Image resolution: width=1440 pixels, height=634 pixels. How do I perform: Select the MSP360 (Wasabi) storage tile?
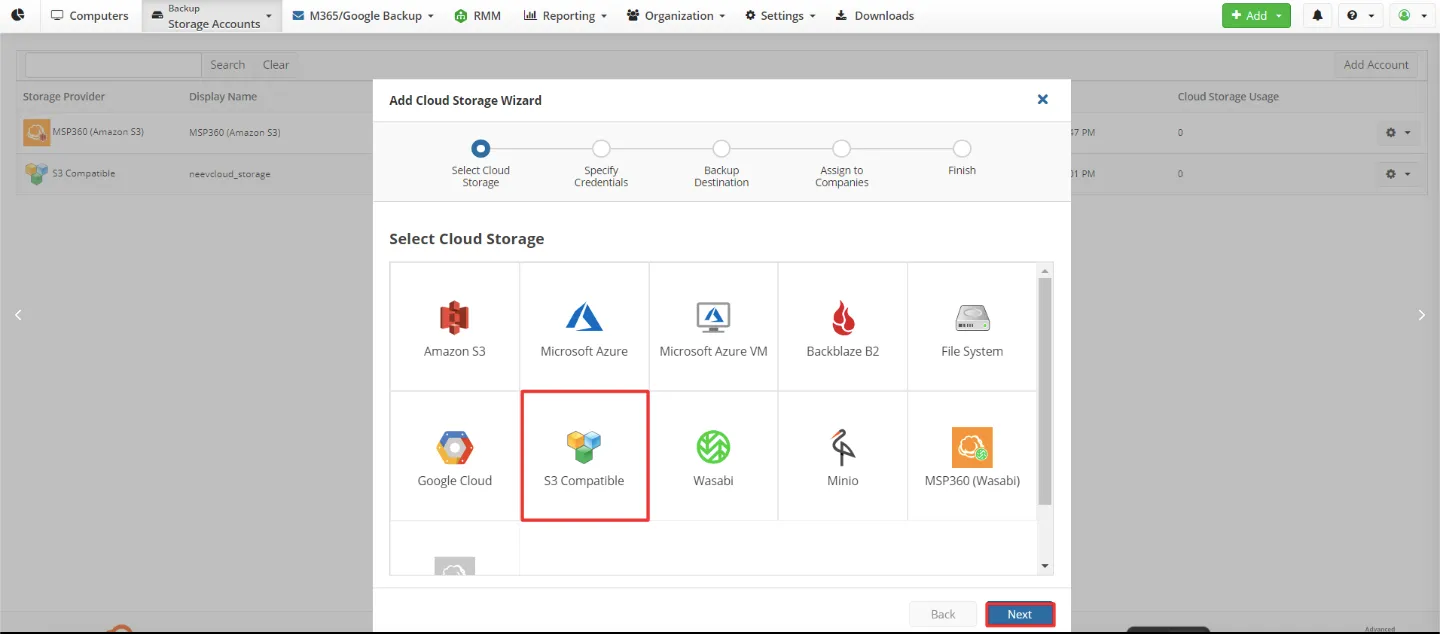(972, 456)
